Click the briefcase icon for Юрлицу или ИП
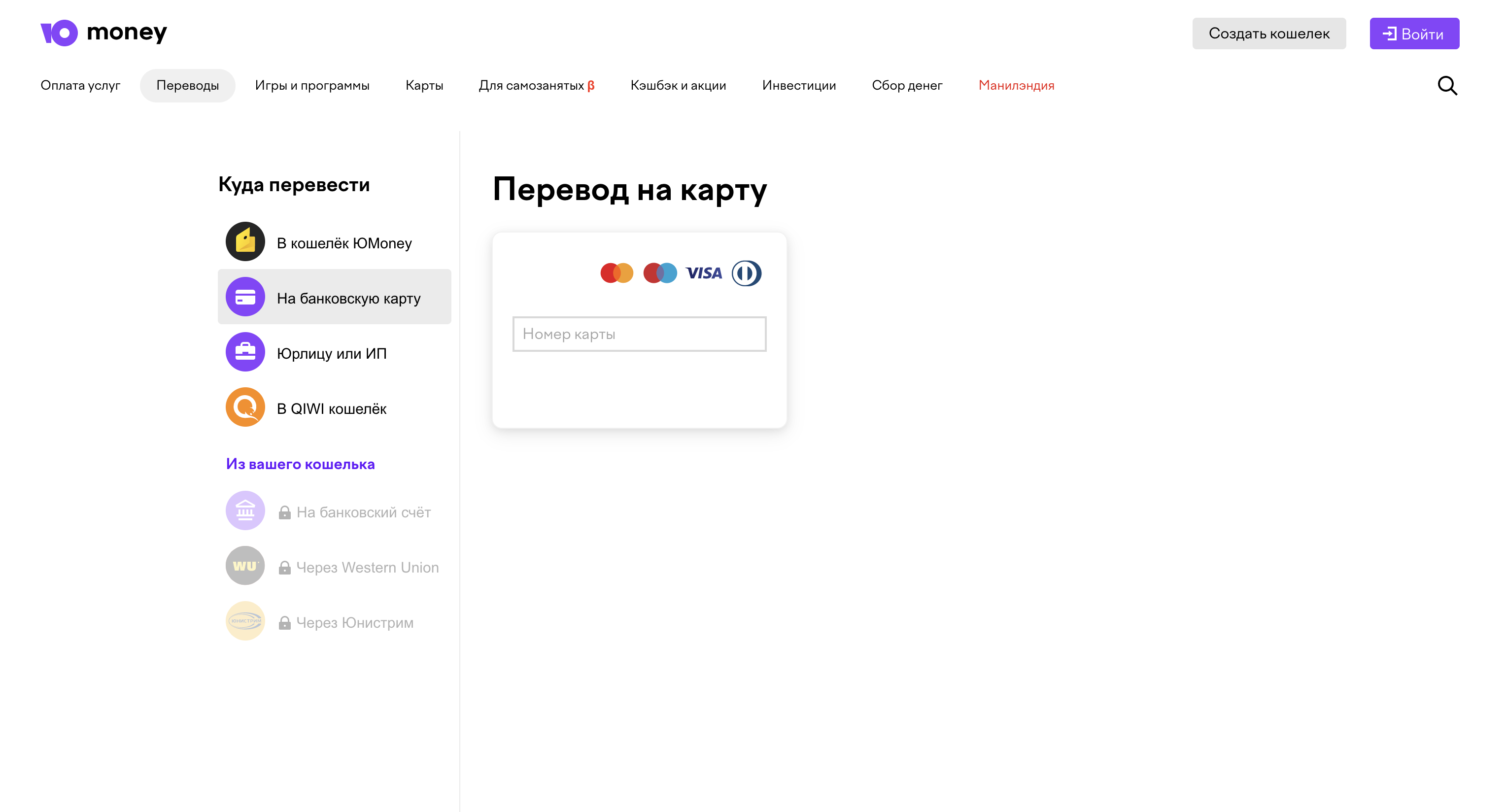This screenshot has height=812, width=1506. (245, 352)
